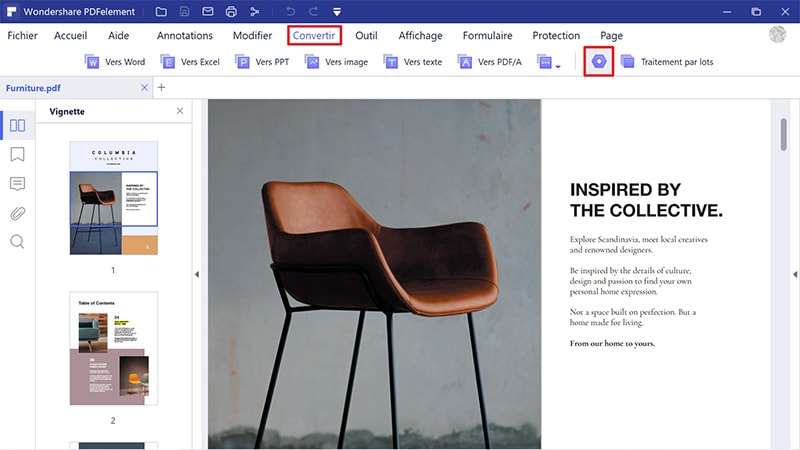
Task: Click Traitement par lots
Action: [x=667, y=62]
